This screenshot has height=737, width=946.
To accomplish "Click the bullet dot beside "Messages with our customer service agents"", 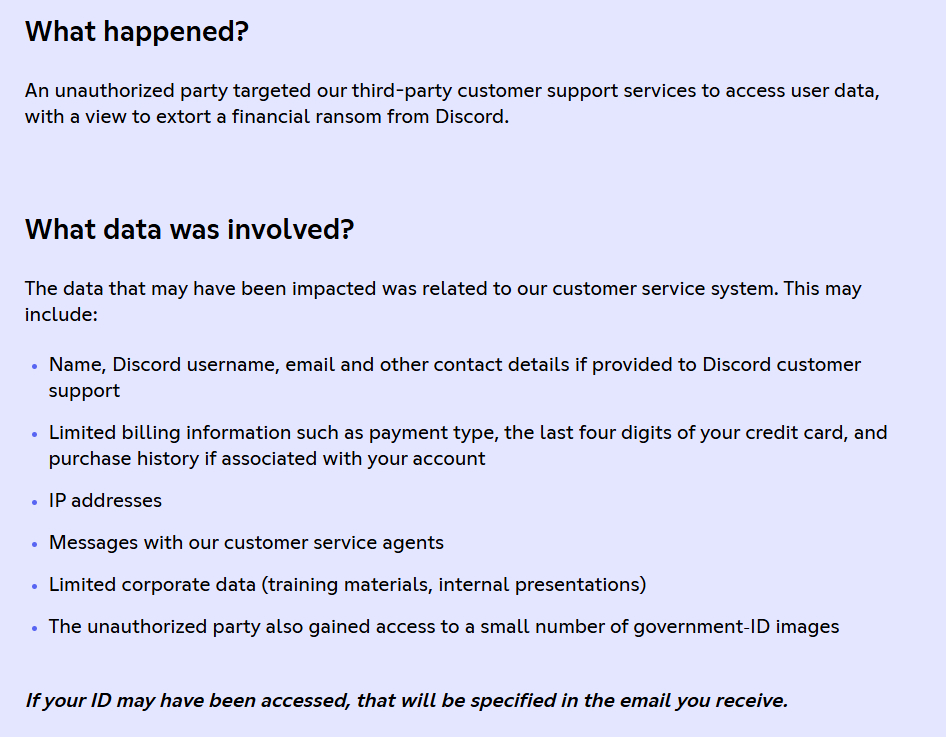I will pos(35,544).
